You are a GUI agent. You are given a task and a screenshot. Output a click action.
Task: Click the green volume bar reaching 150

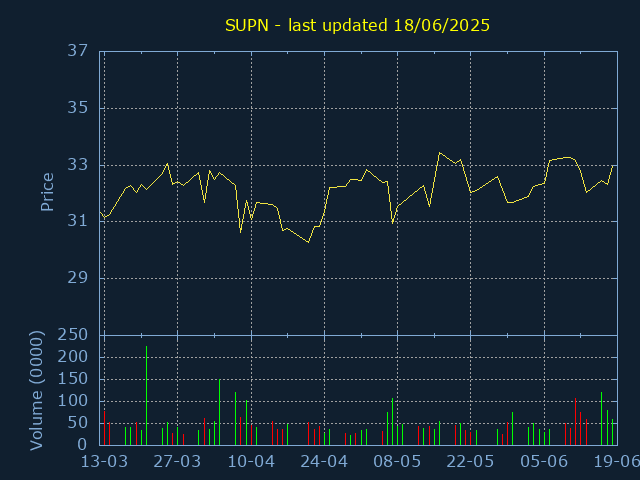(x=220, y=412)
